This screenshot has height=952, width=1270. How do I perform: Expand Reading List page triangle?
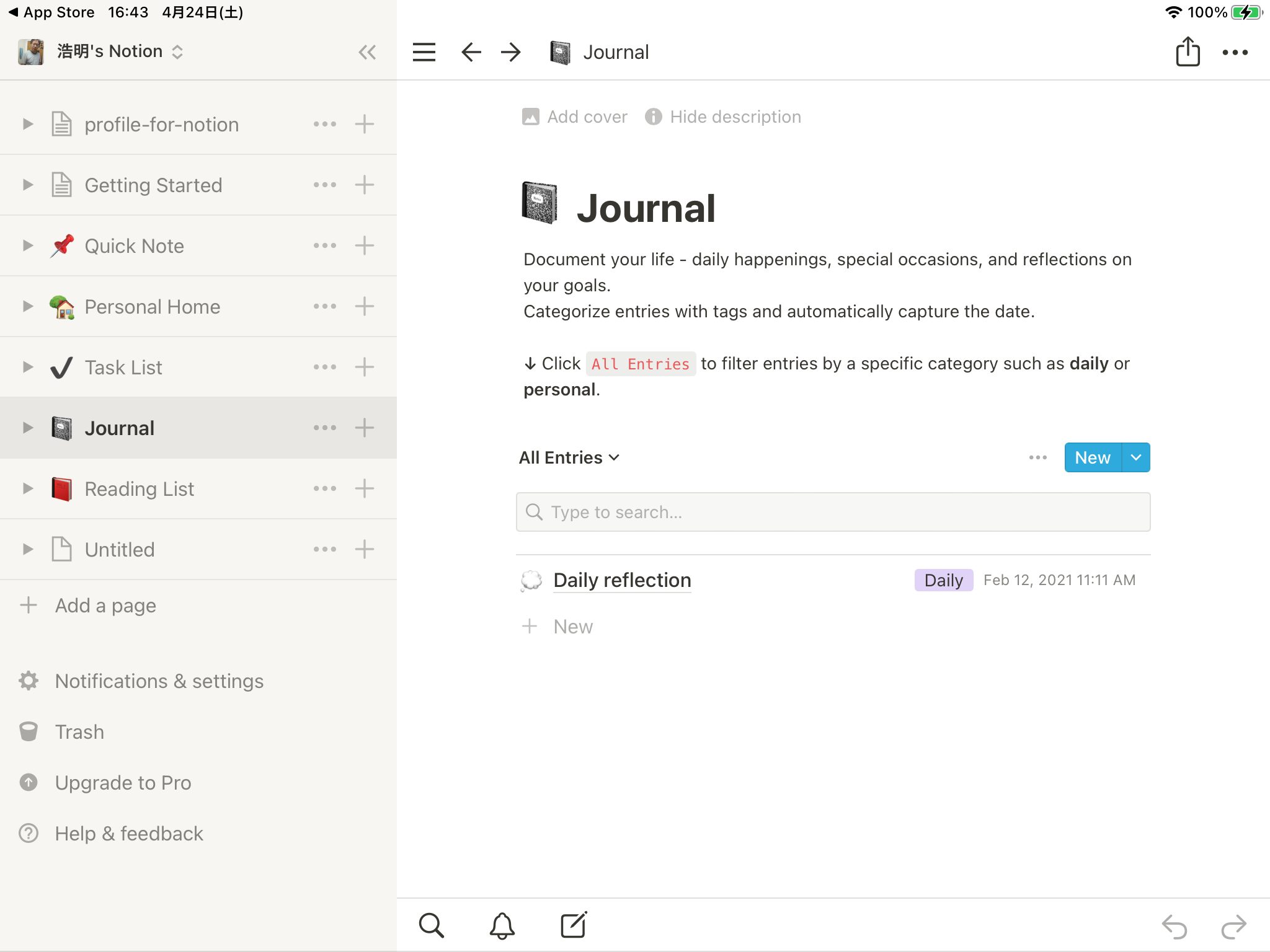[x=27, y=488]
